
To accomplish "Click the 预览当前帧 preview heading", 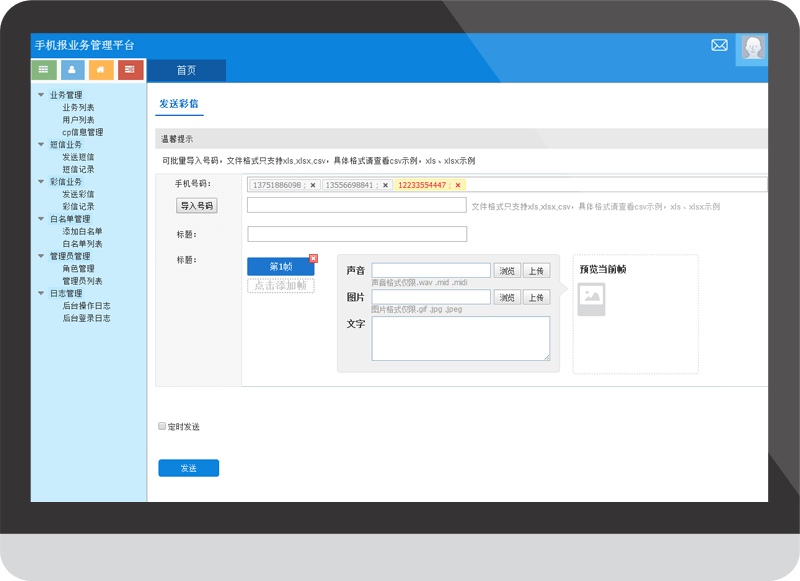I will (x=603, y=269).
